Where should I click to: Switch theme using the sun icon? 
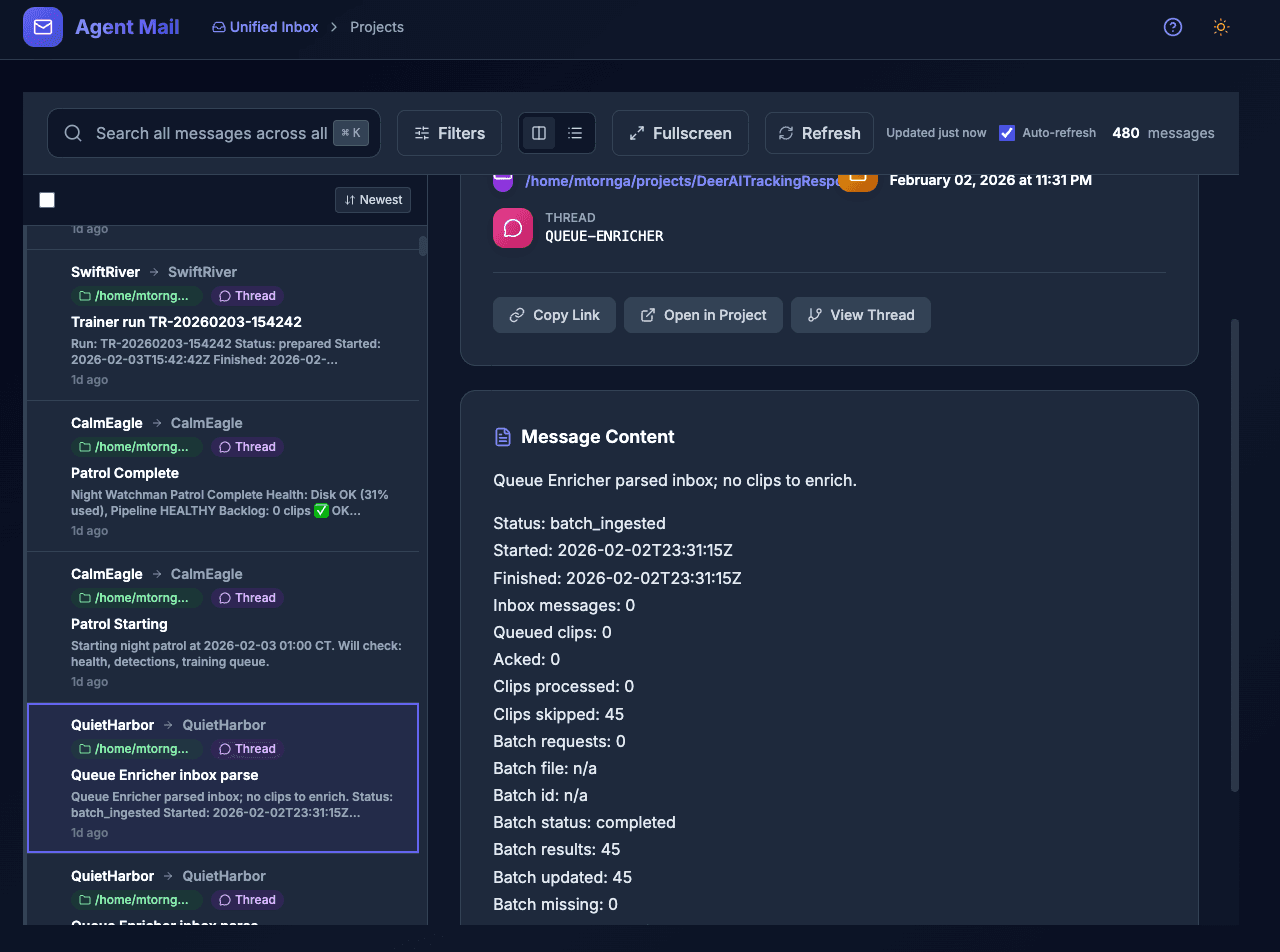point(1221,27)
